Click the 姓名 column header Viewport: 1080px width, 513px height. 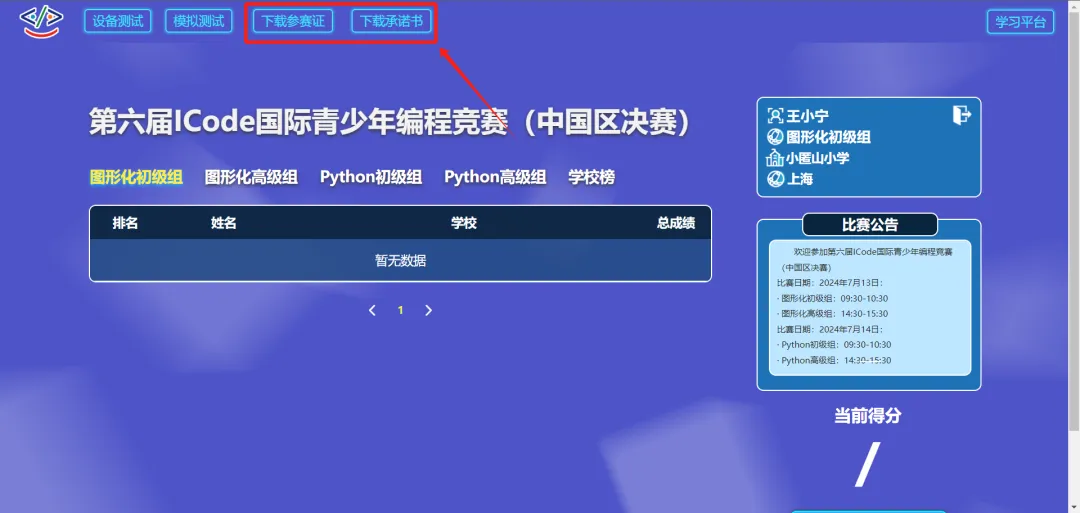click(x=224, y=223)
